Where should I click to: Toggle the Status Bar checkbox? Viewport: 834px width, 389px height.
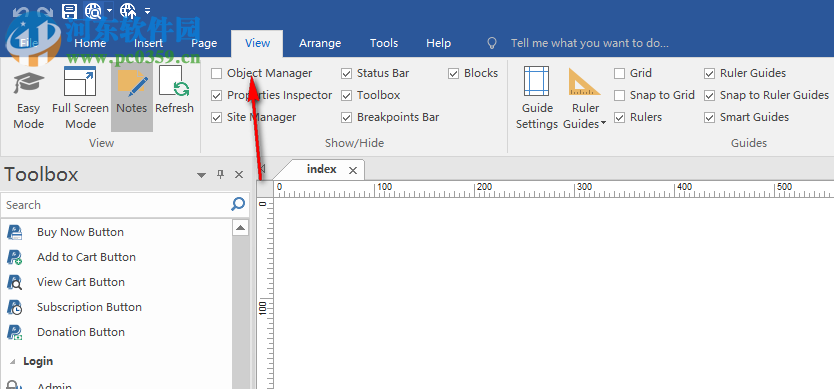347,73
